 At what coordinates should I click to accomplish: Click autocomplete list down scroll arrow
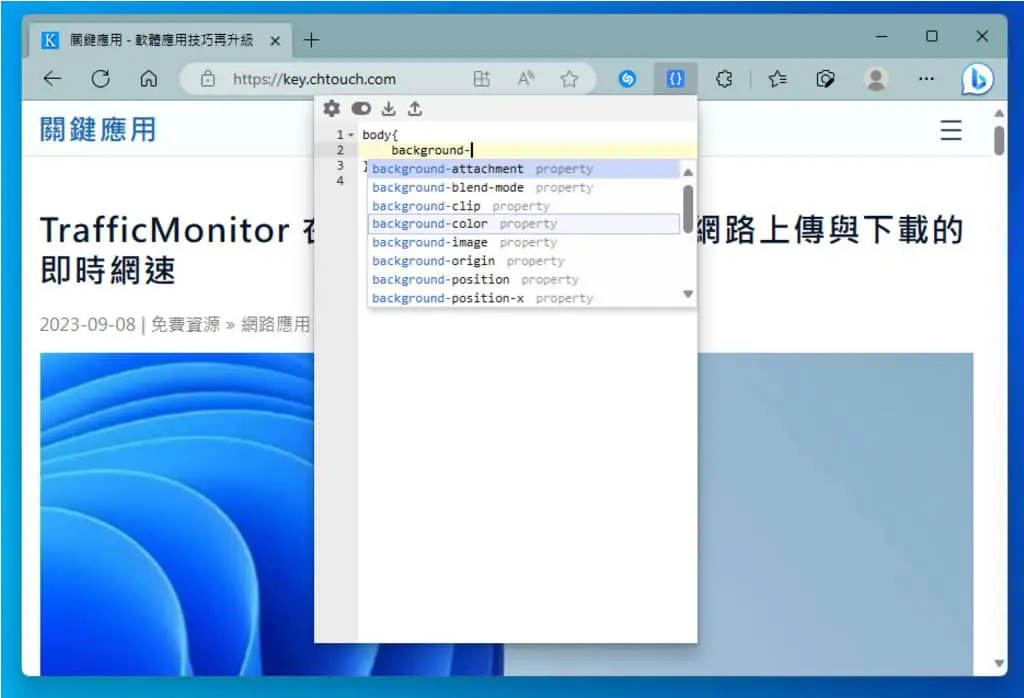(x=688, y=294)
